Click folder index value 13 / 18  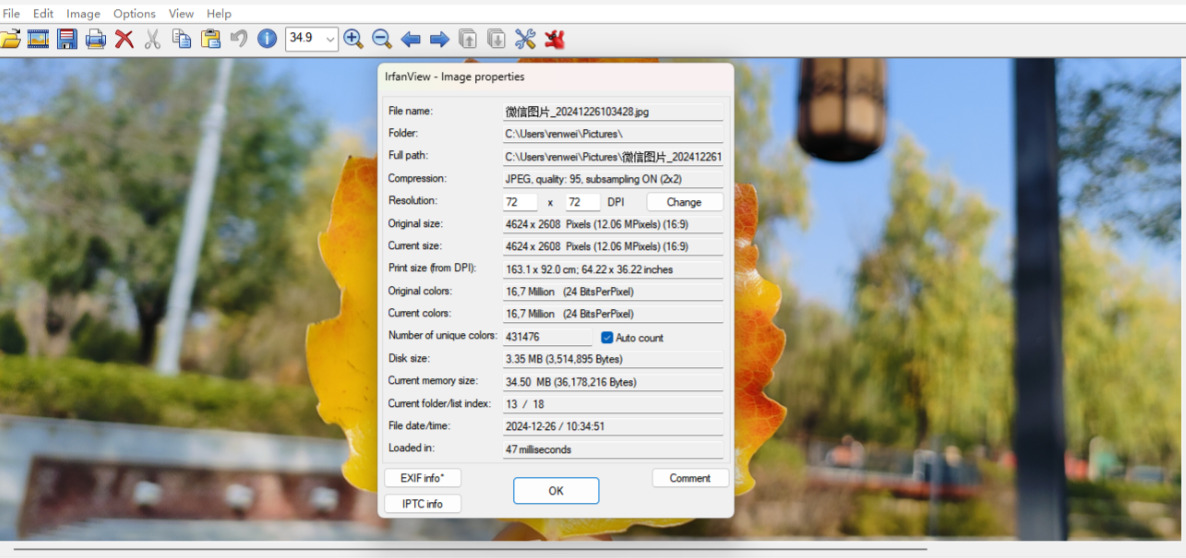click(613, 404)
